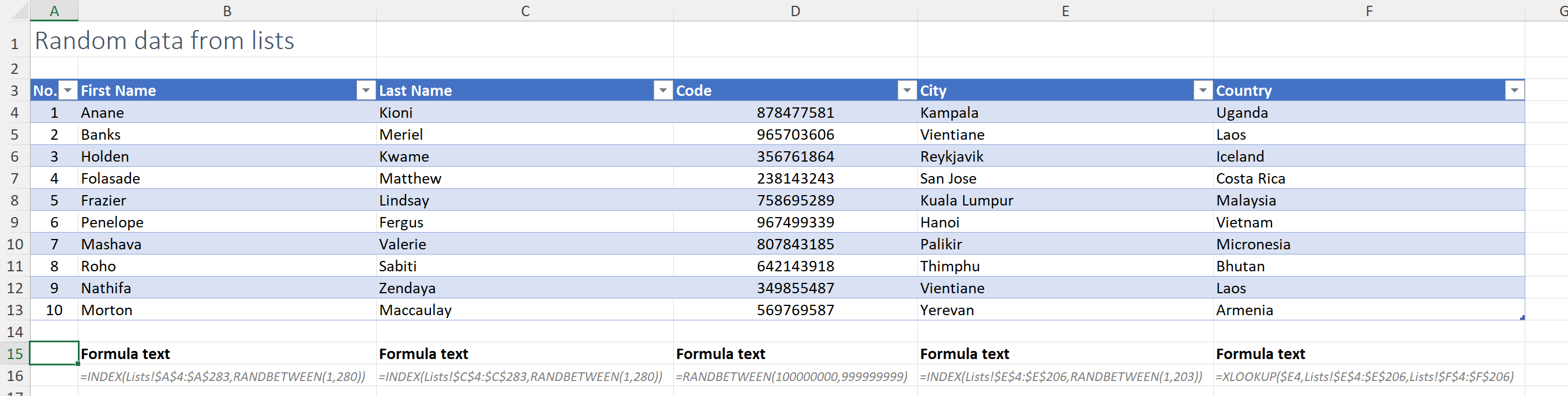
Task: Click the XLOOKUP formula text cell
Action: 1369,376
